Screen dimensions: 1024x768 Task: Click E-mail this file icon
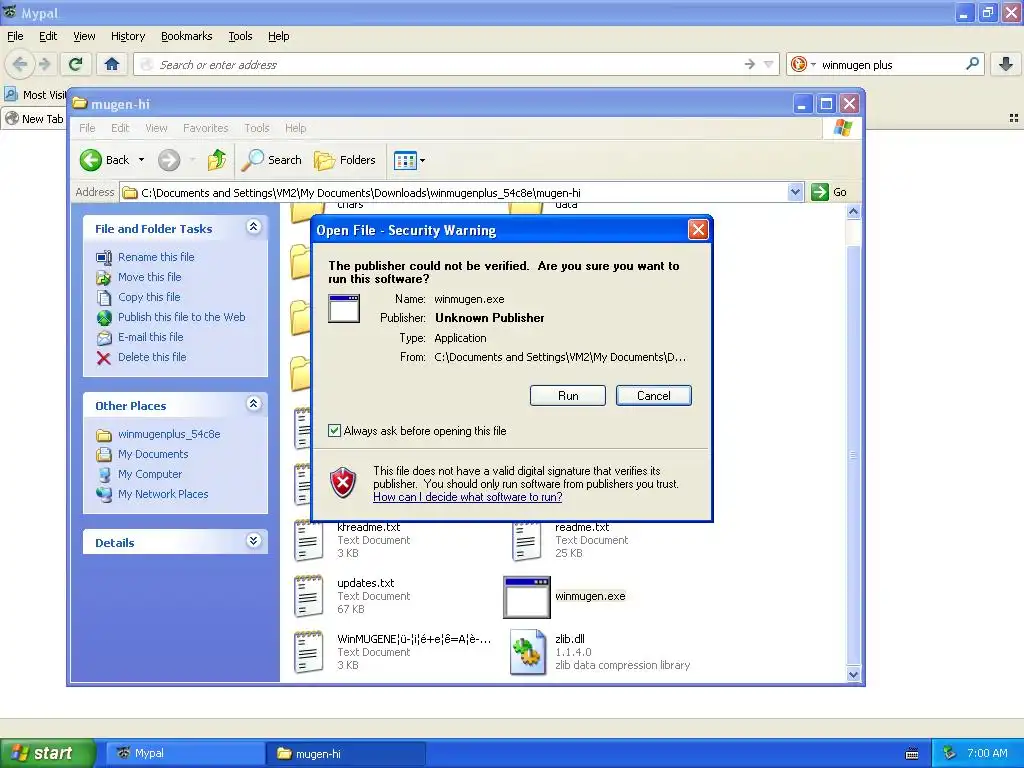tap(104, 338)
